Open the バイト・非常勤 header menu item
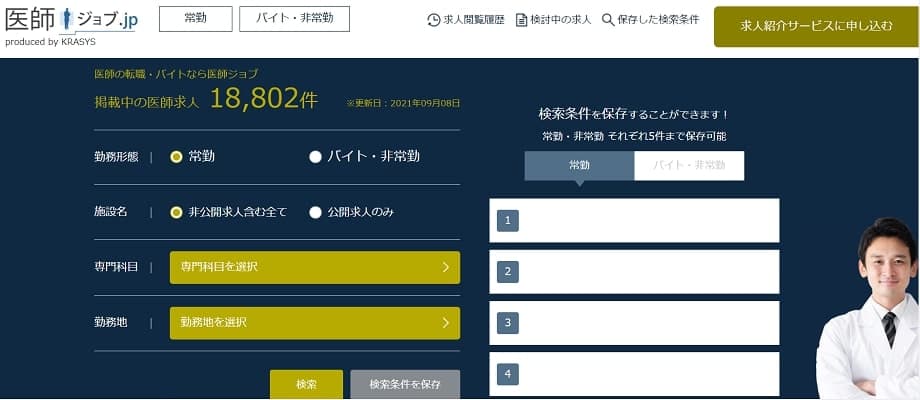Viewport: 920px width, 400px height. [294, 19]
